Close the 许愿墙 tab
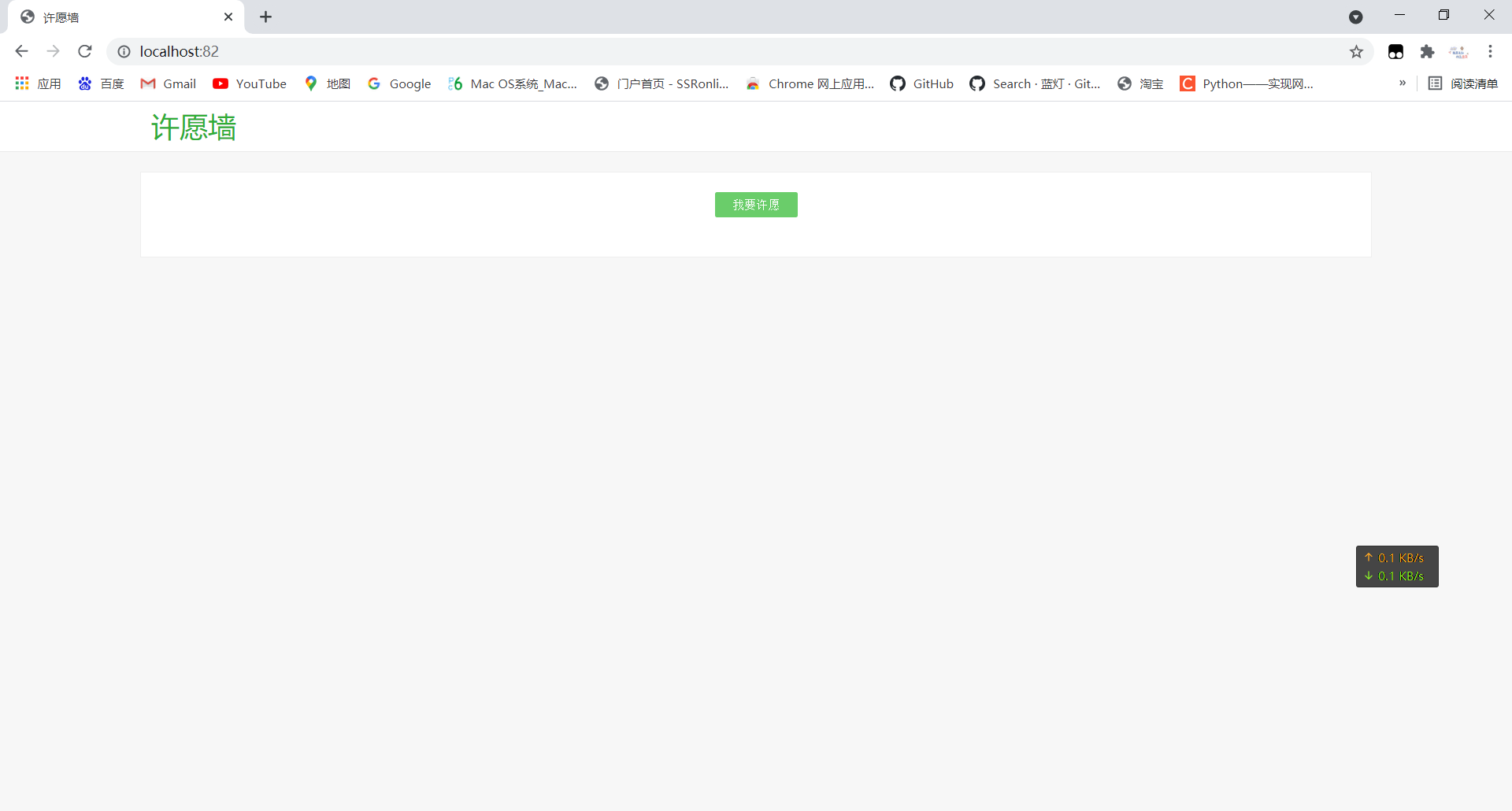Image resolution: width=1512 pixels, height=811 pixels. pos(228,17)
